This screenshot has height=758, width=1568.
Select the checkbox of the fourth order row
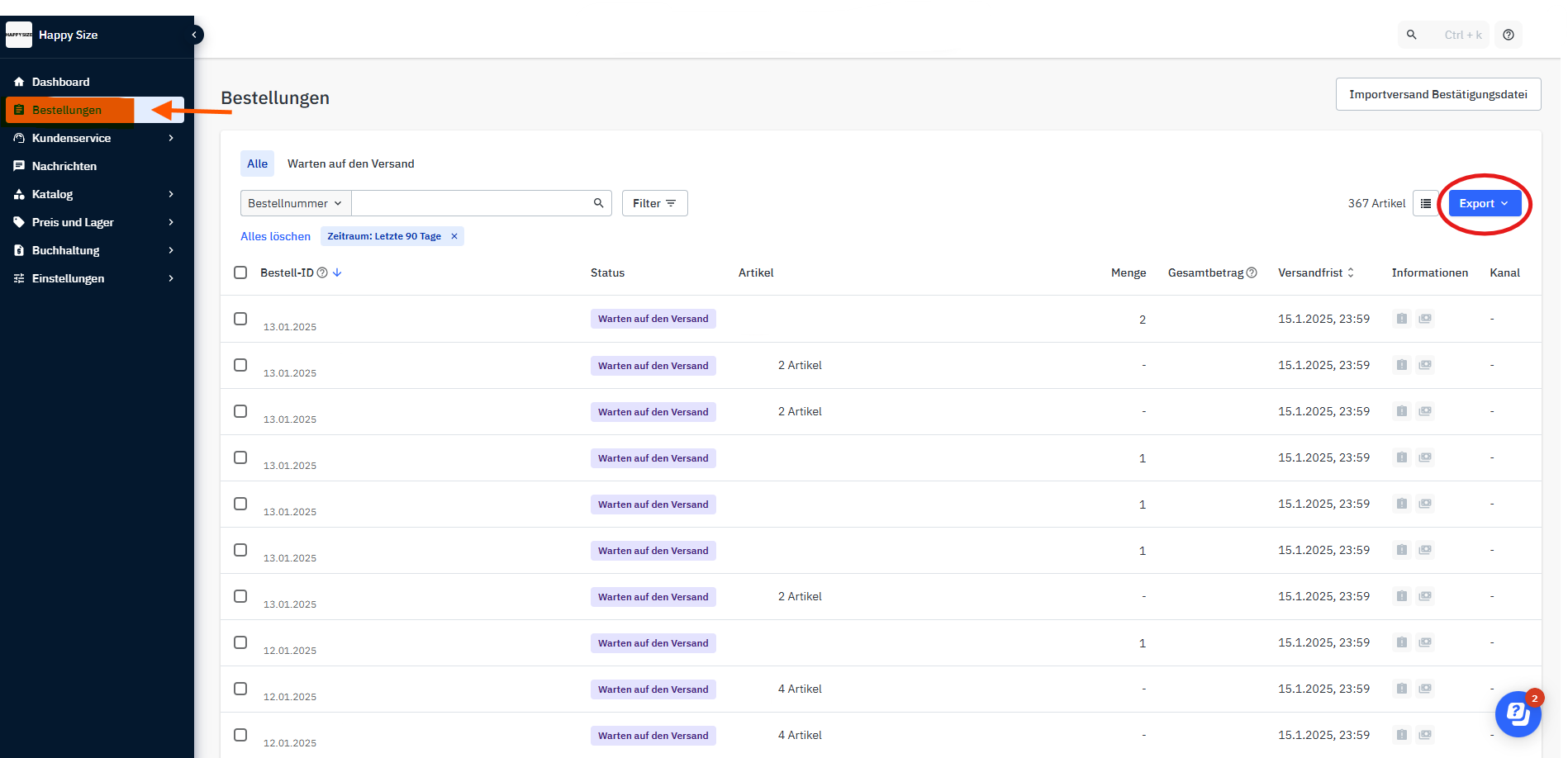240,457
